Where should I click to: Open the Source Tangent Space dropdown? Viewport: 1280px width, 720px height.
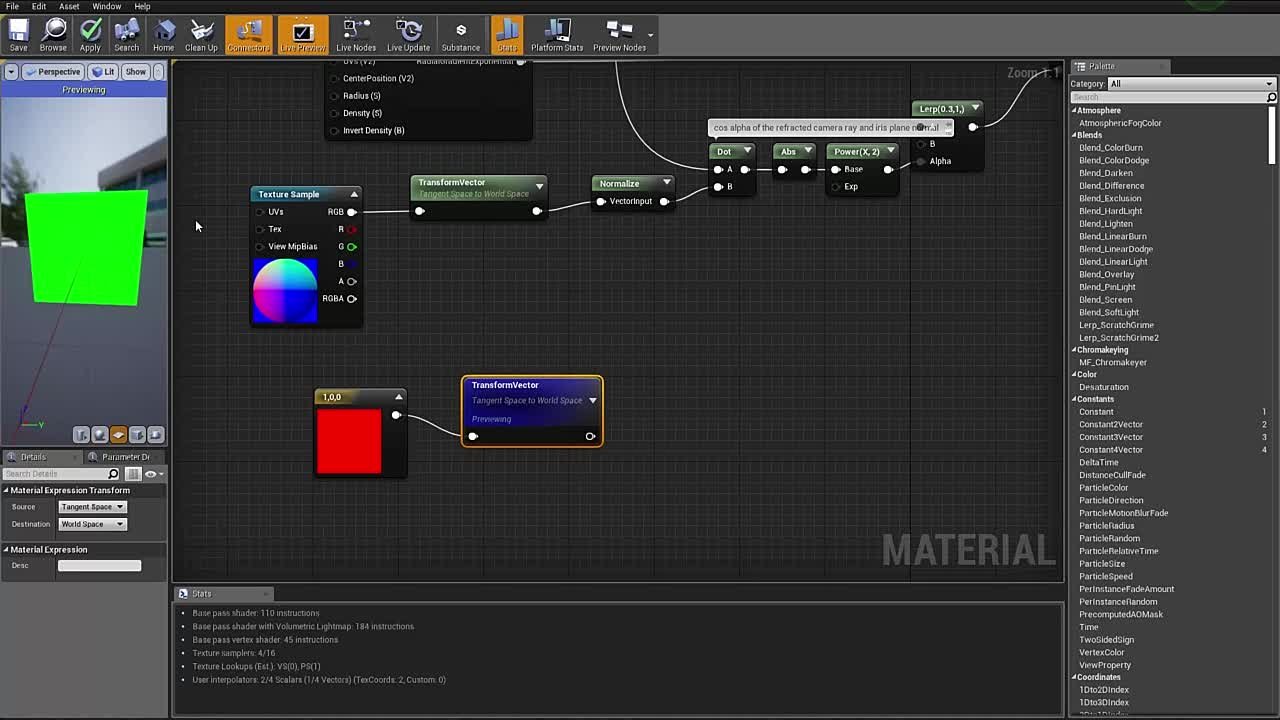[92, 507]
